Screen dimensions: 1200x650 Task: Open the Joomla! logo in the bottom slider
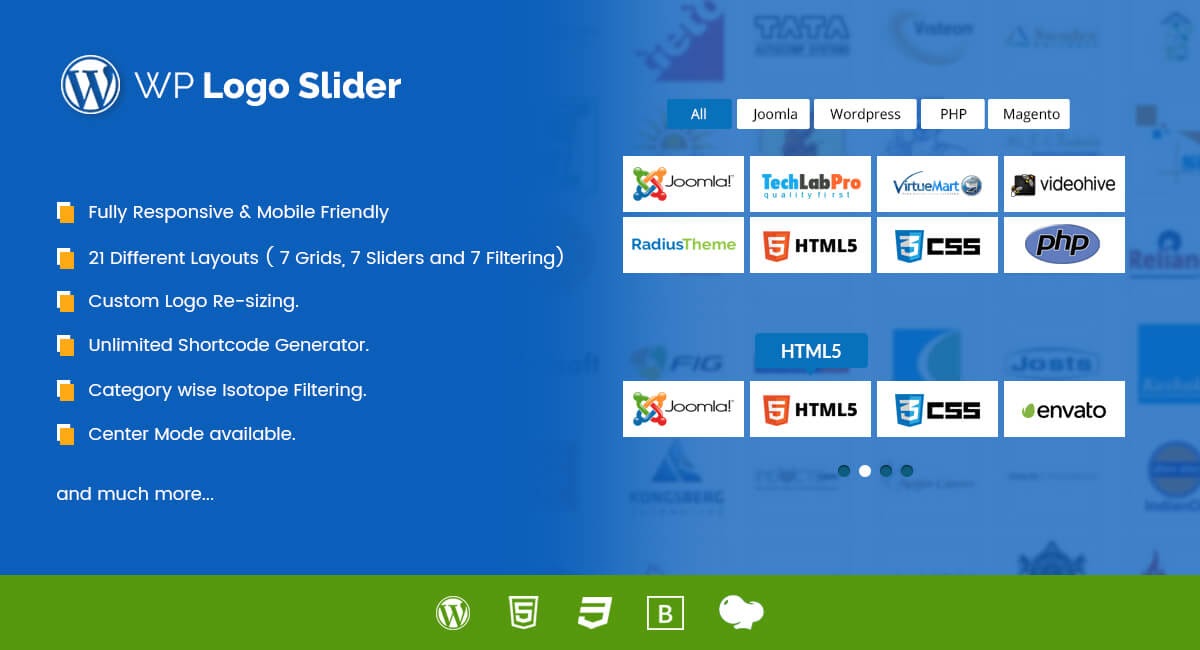coord(683,408)
